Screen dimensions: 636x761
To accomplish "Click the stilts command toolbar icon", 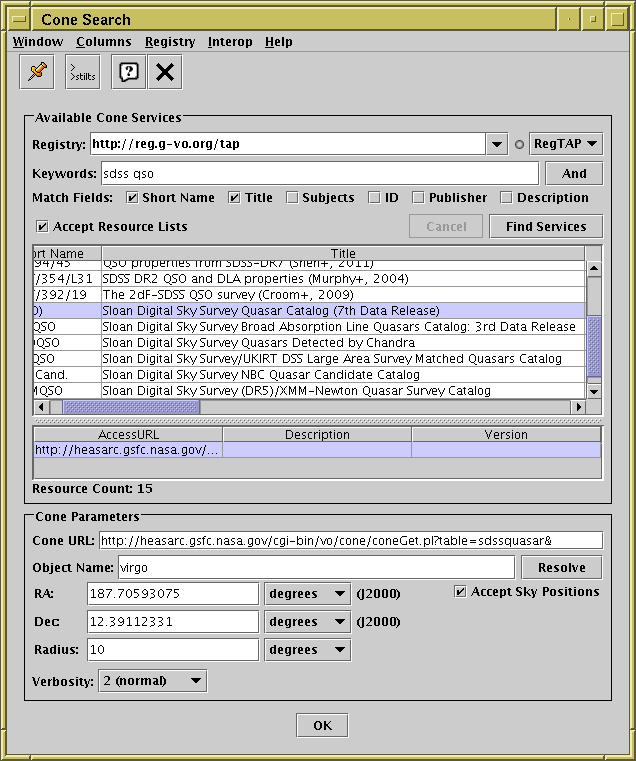I will (83, 71).
